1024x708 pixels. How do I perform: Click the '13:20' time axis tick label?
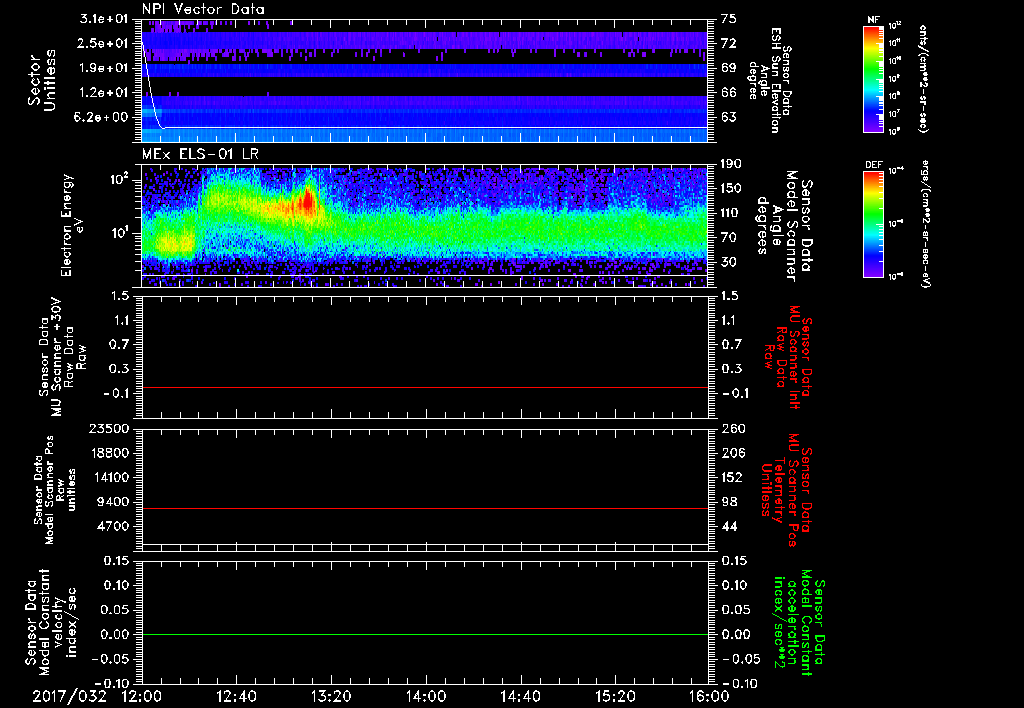[331, 696]
